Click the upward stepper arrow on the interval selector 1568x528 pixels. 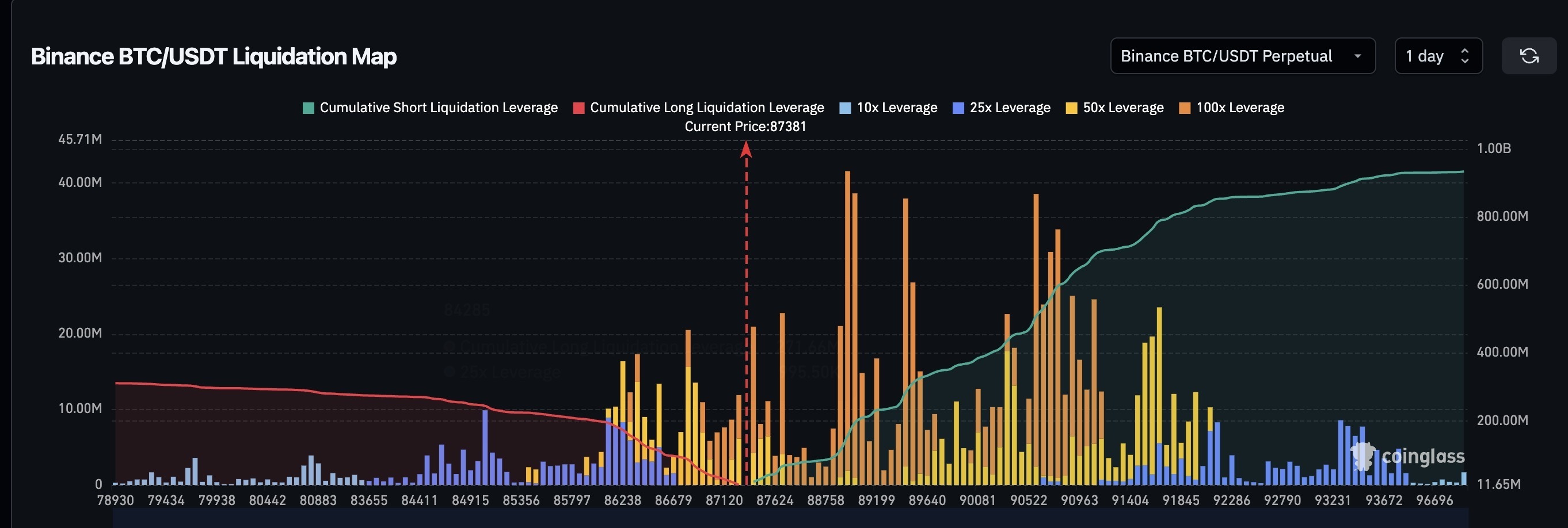point(1465,51)
